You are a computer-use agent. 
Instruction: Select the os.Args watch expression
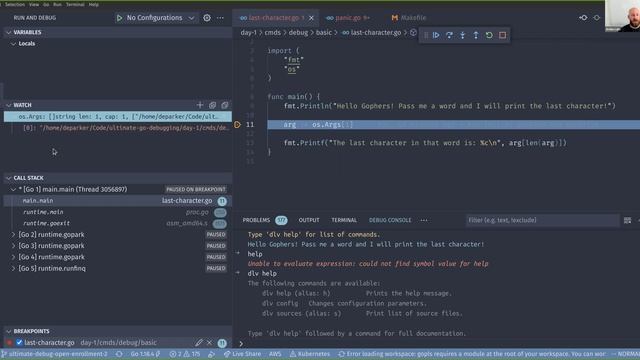(118, 117)
